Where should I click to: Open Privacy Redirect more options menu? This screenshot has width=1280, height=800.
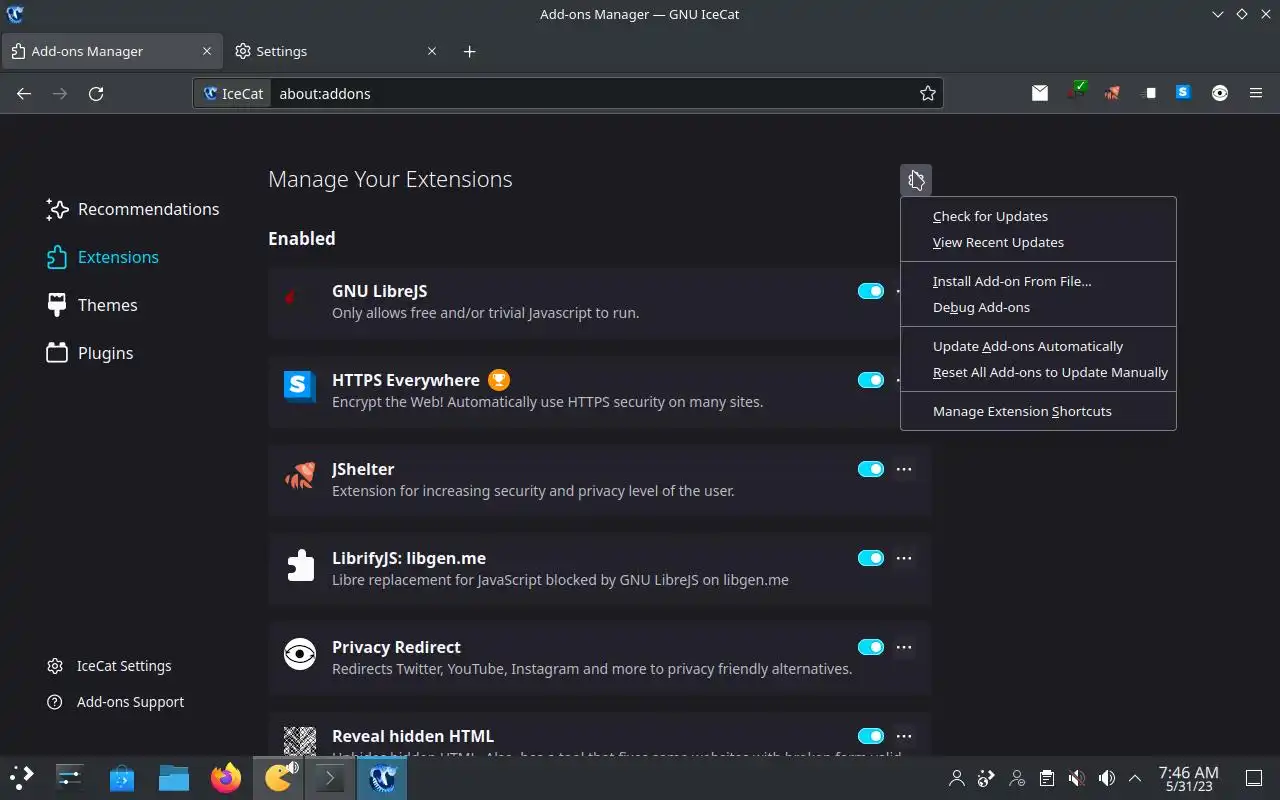pos(904,647)
